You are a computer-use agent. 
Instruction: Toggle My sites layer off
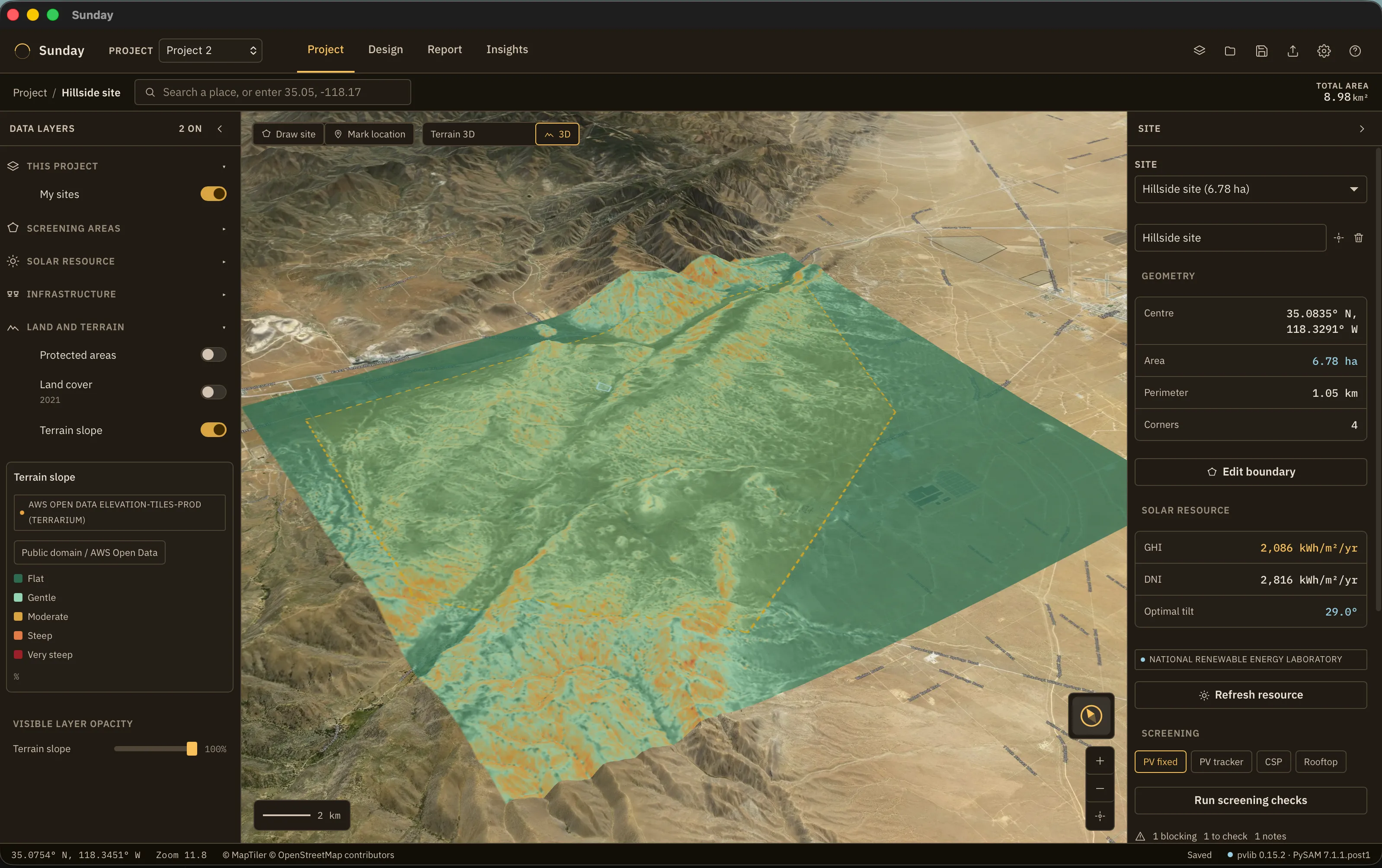[213, 194]
